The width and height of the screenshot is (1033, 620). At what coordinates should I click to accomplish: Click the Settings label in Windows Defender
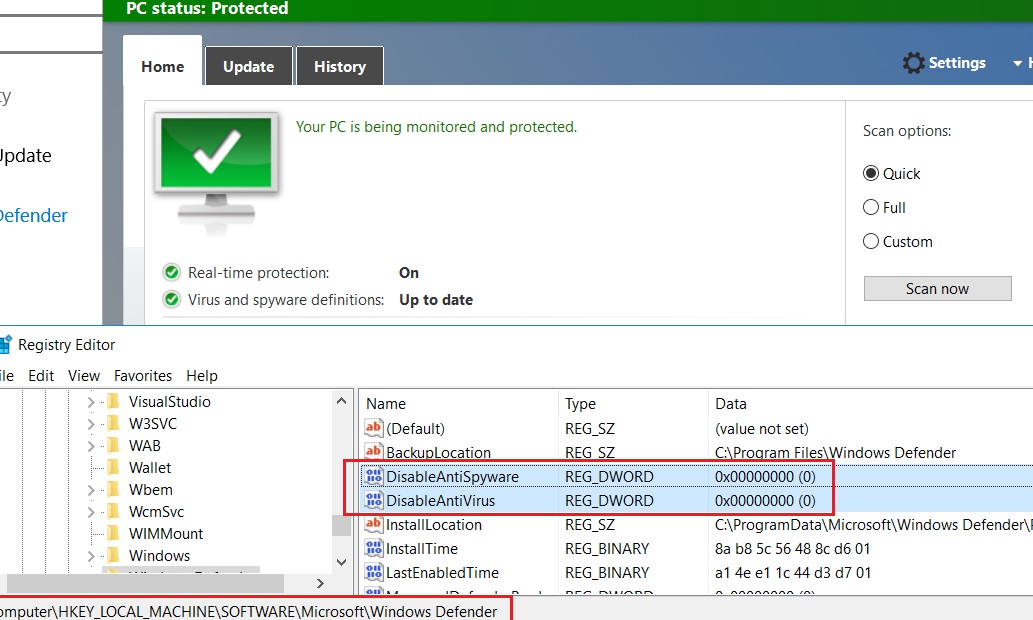click(957, 63)
